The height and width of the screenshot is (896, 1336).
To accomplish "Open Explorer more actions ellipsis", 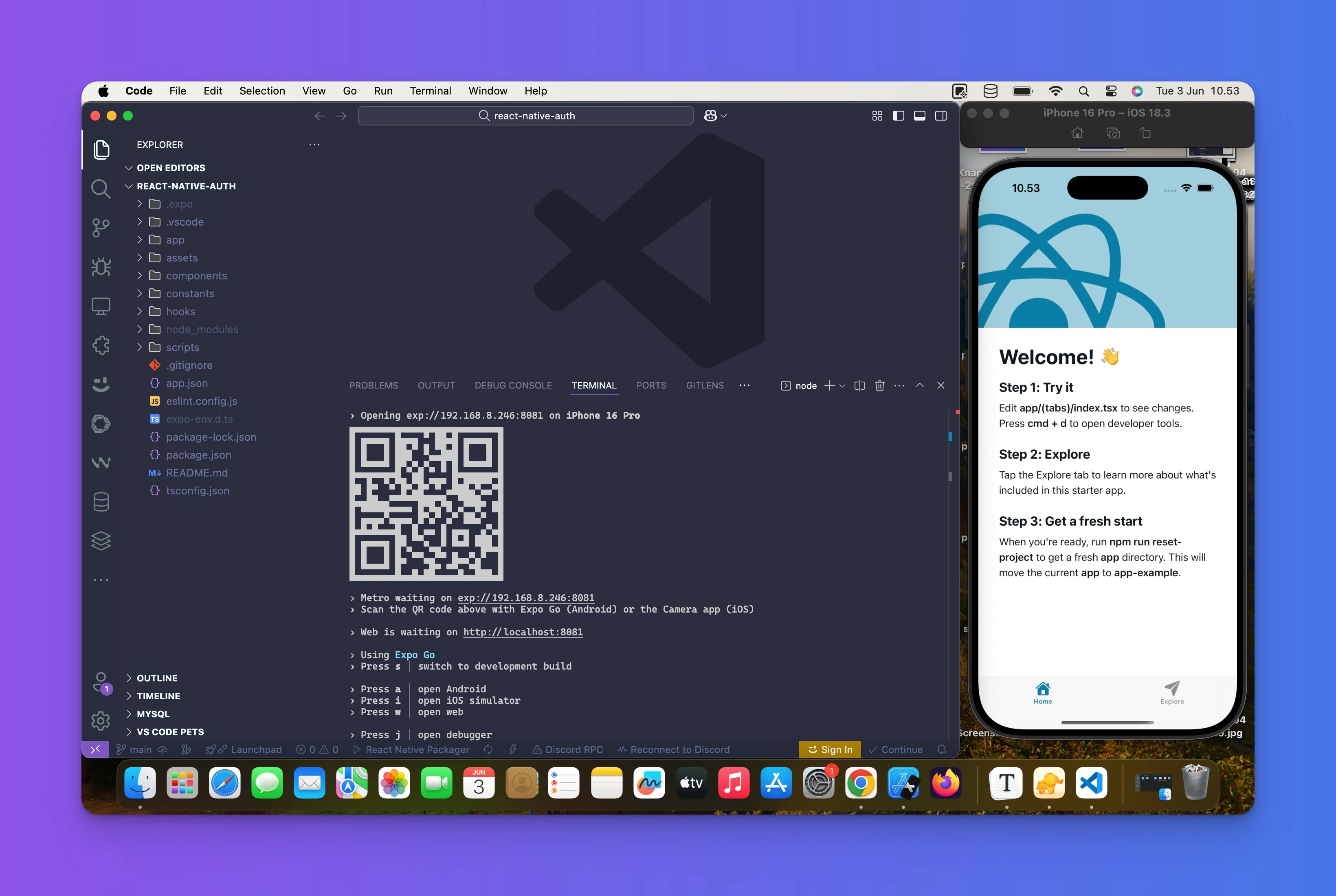I will pos(314,145).
